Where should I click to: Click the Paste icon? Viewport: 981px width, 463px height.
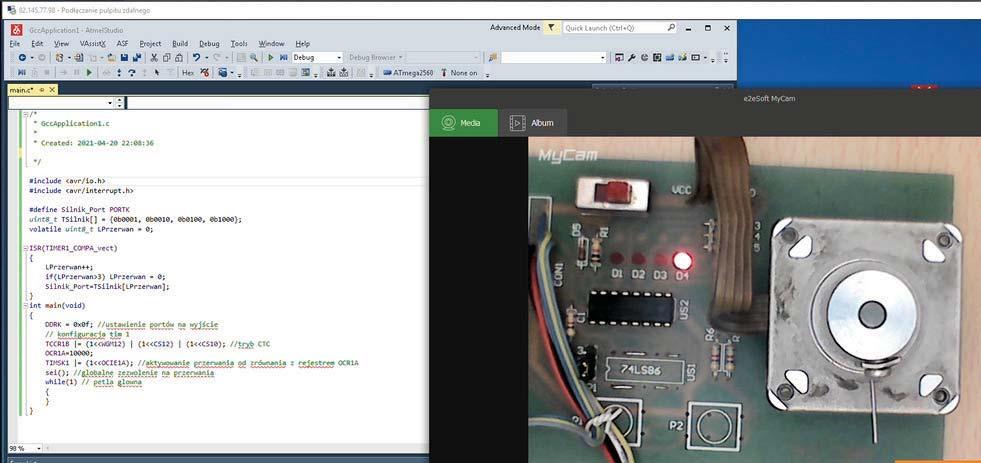tap(179, 57)
